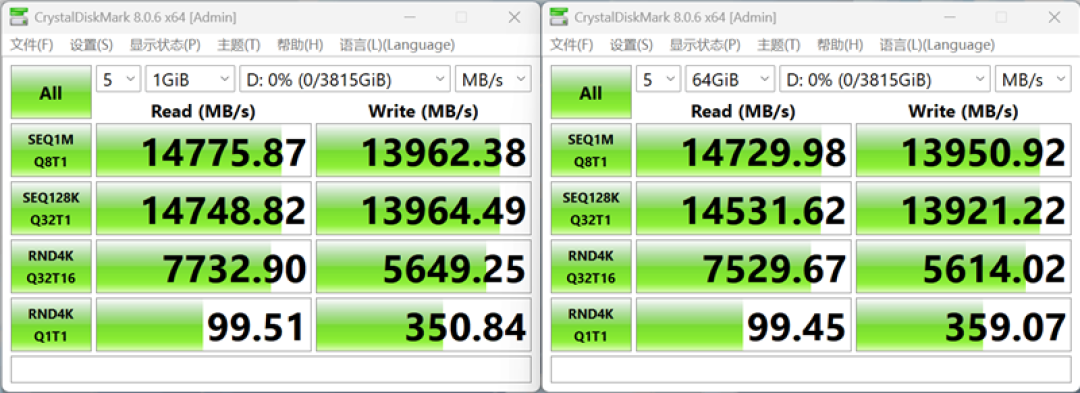Open 语言(L)(Language) menu in right window

pyautogui.click(x=937, y=45)
